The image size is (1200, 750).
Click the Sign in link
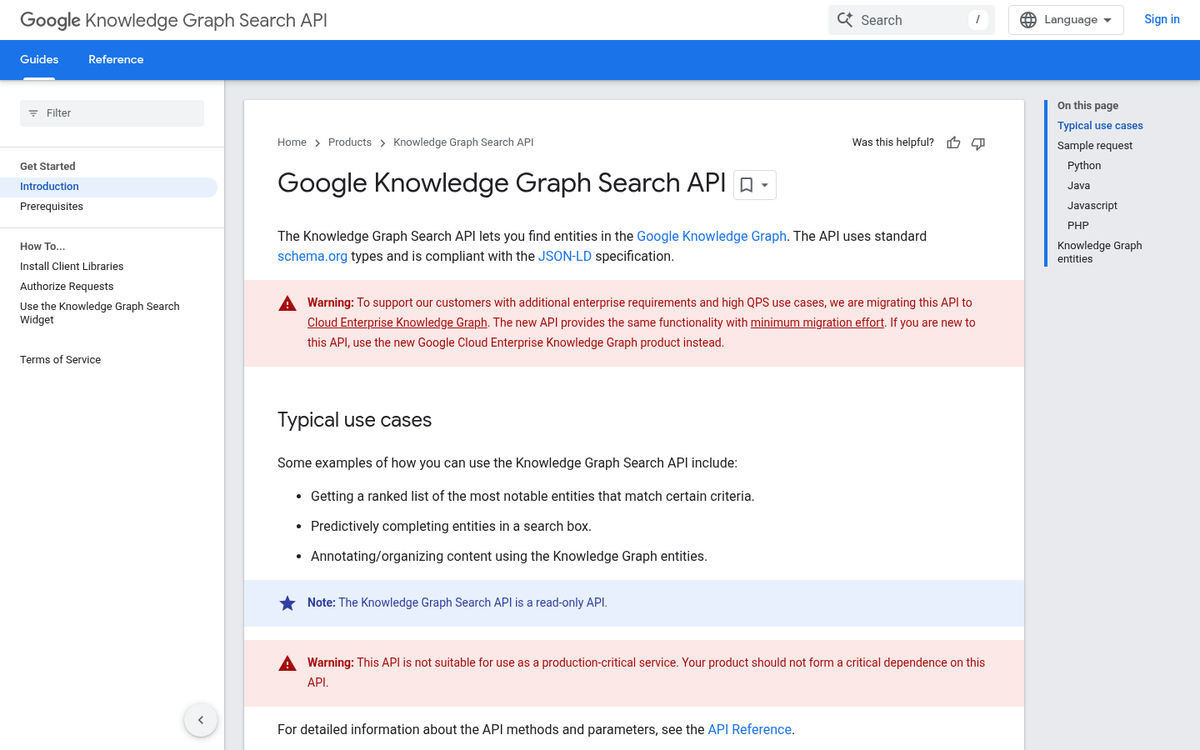pyautogui.click(x=1162, y=19)
